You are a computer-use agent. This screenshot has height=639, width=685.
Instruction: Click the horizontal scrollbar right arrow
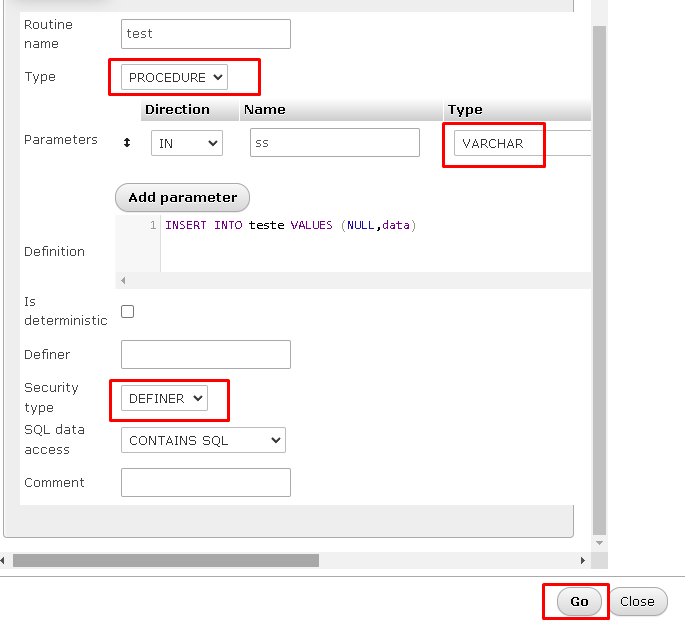point(583,561)
